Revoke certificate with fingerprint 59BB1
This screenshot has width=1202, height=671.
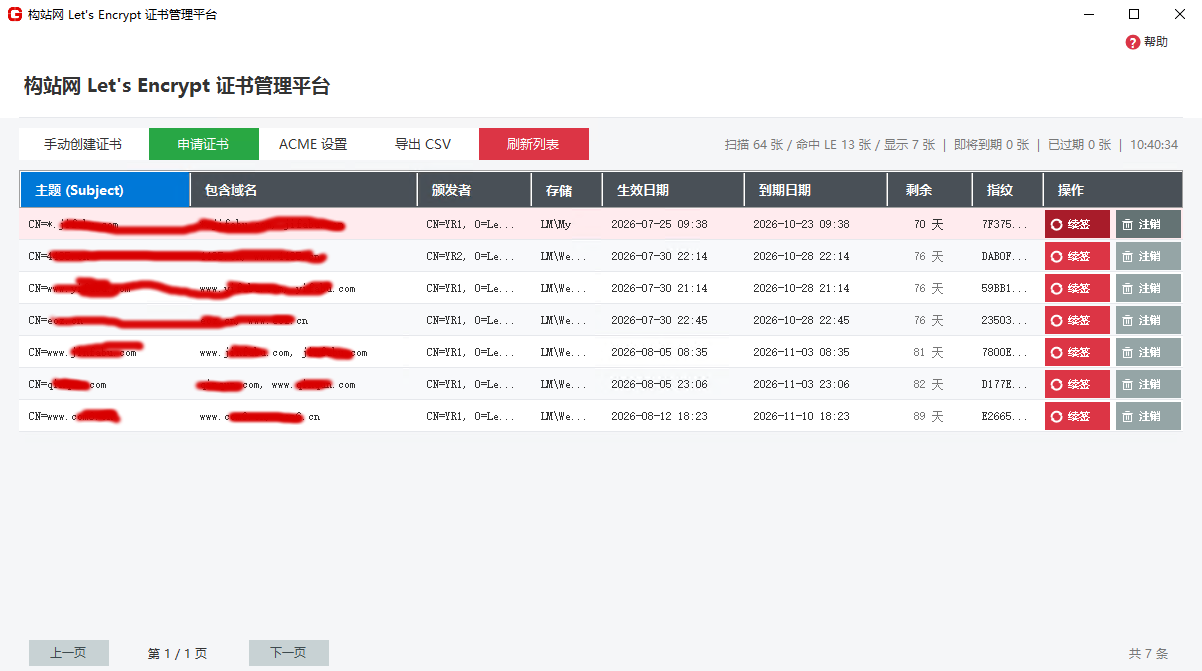tap(1148, 288)
